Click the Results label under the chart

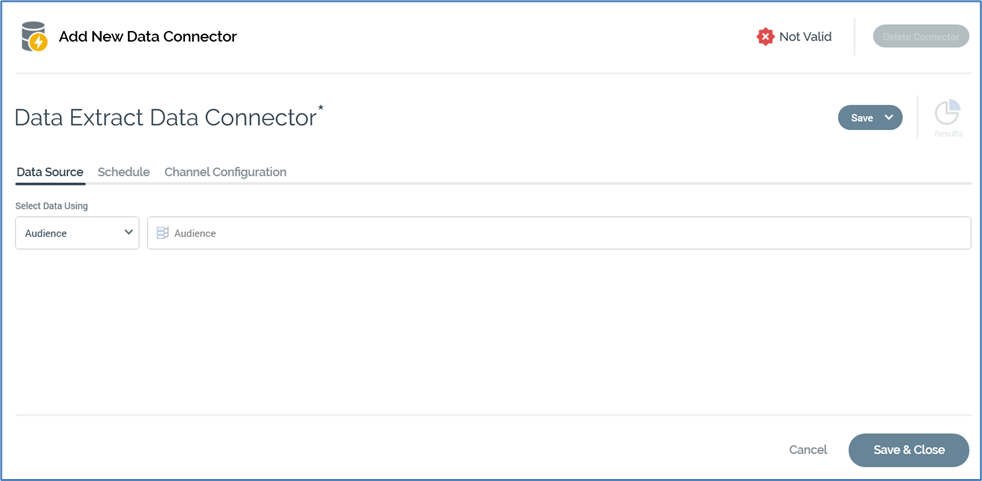click(x=948, y=134)
